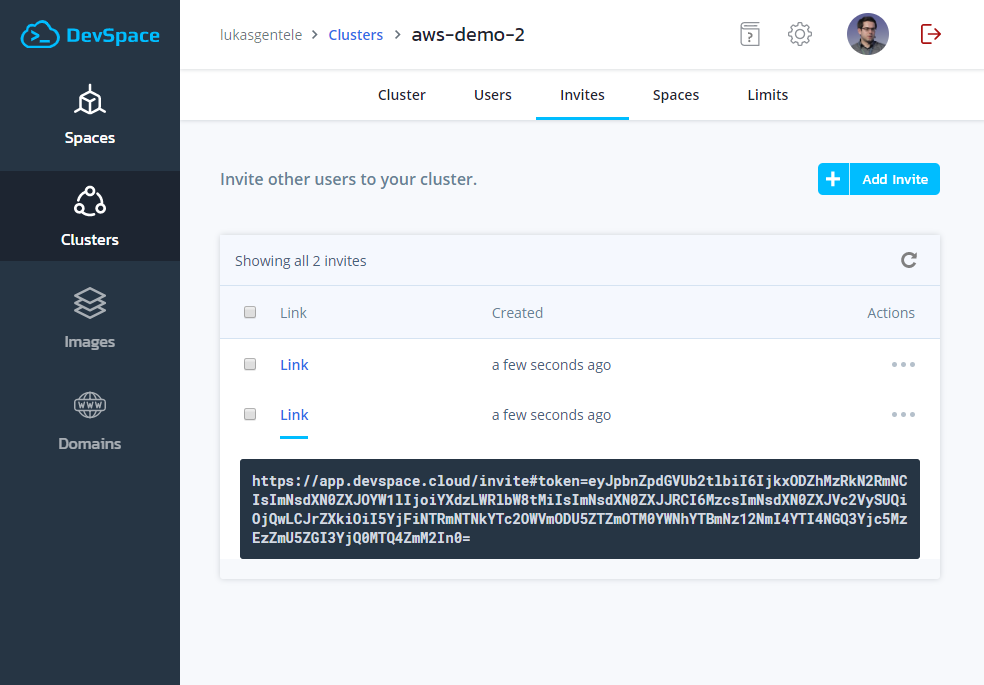Open the Clusters sidebar section
The height and width of the screenshot is (685, 984).
[x=90, y=216]
